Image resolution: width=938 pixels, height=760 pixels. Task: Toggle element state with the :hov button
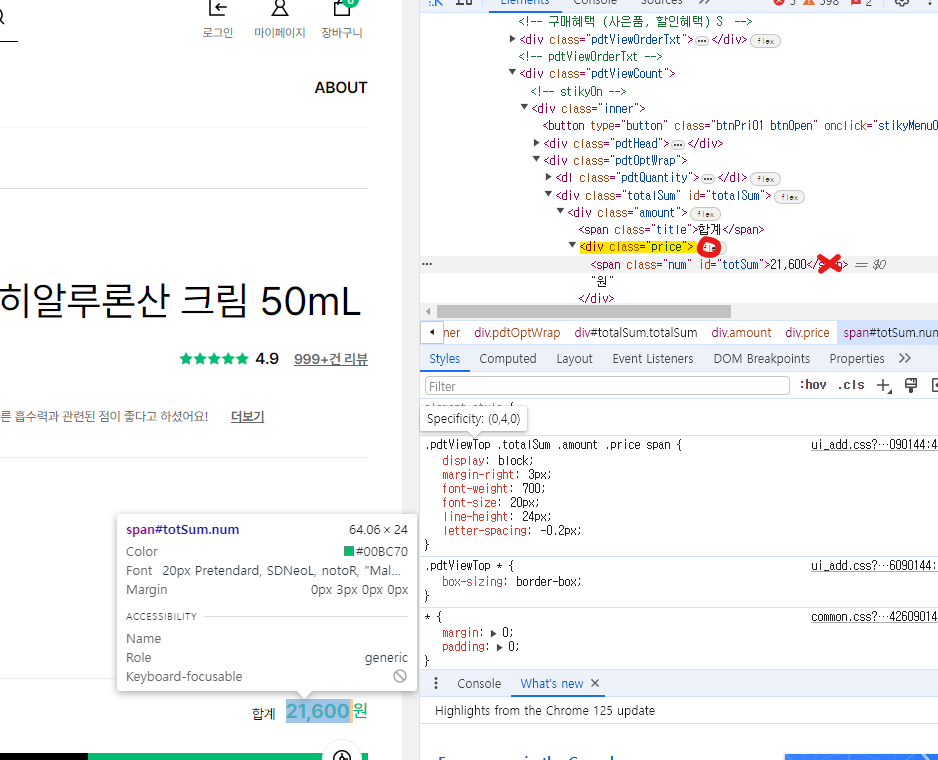click(x=813, y=384)
